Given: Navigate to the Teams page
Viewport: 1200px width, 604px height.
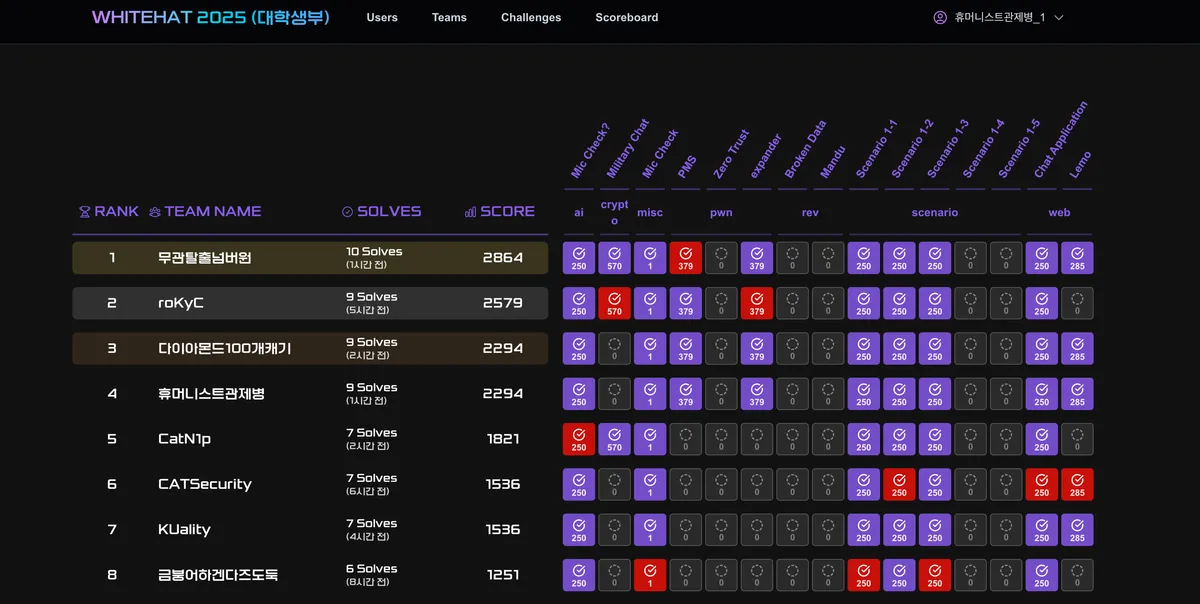Looking at the screenshot, I should tap(449, 17).
